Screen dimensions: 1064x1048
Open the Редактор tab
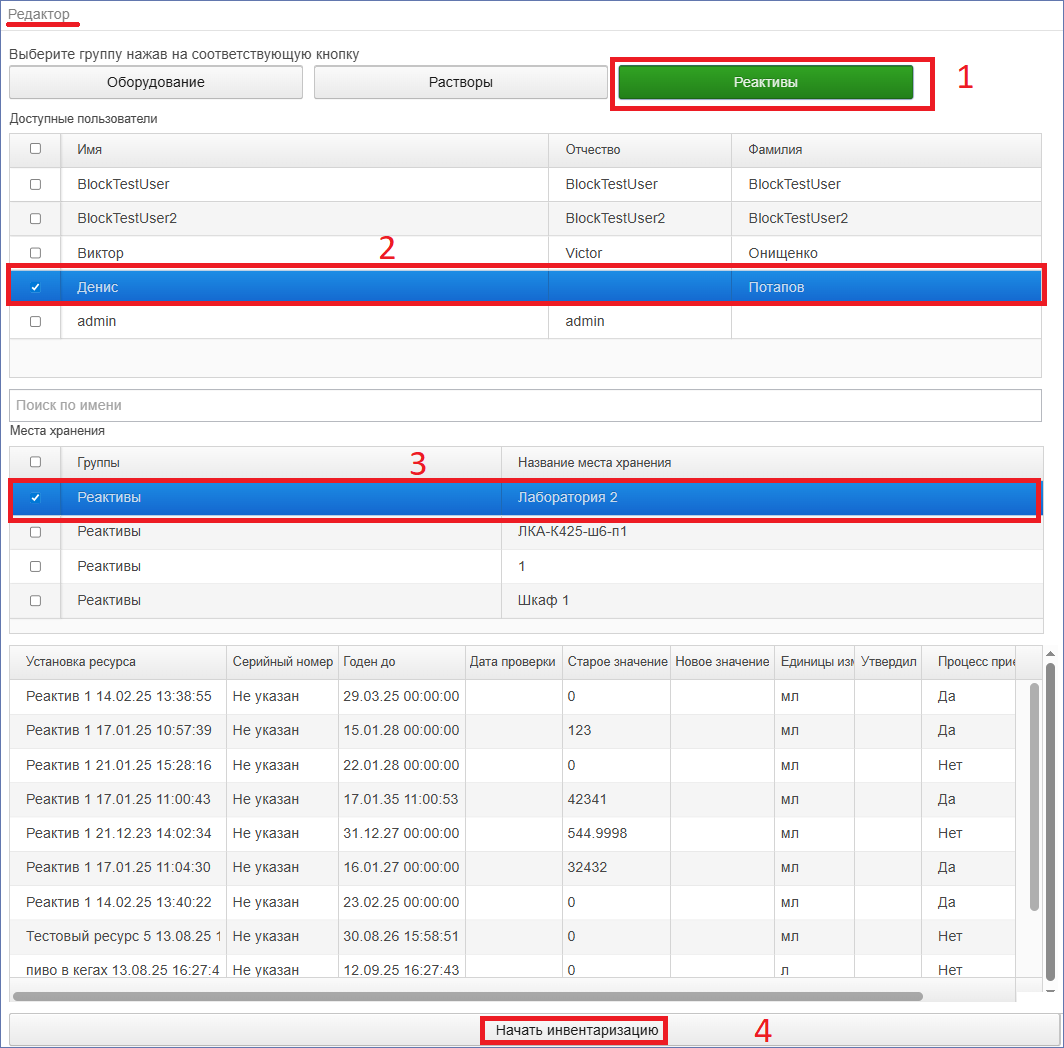[x=39, y=14]
